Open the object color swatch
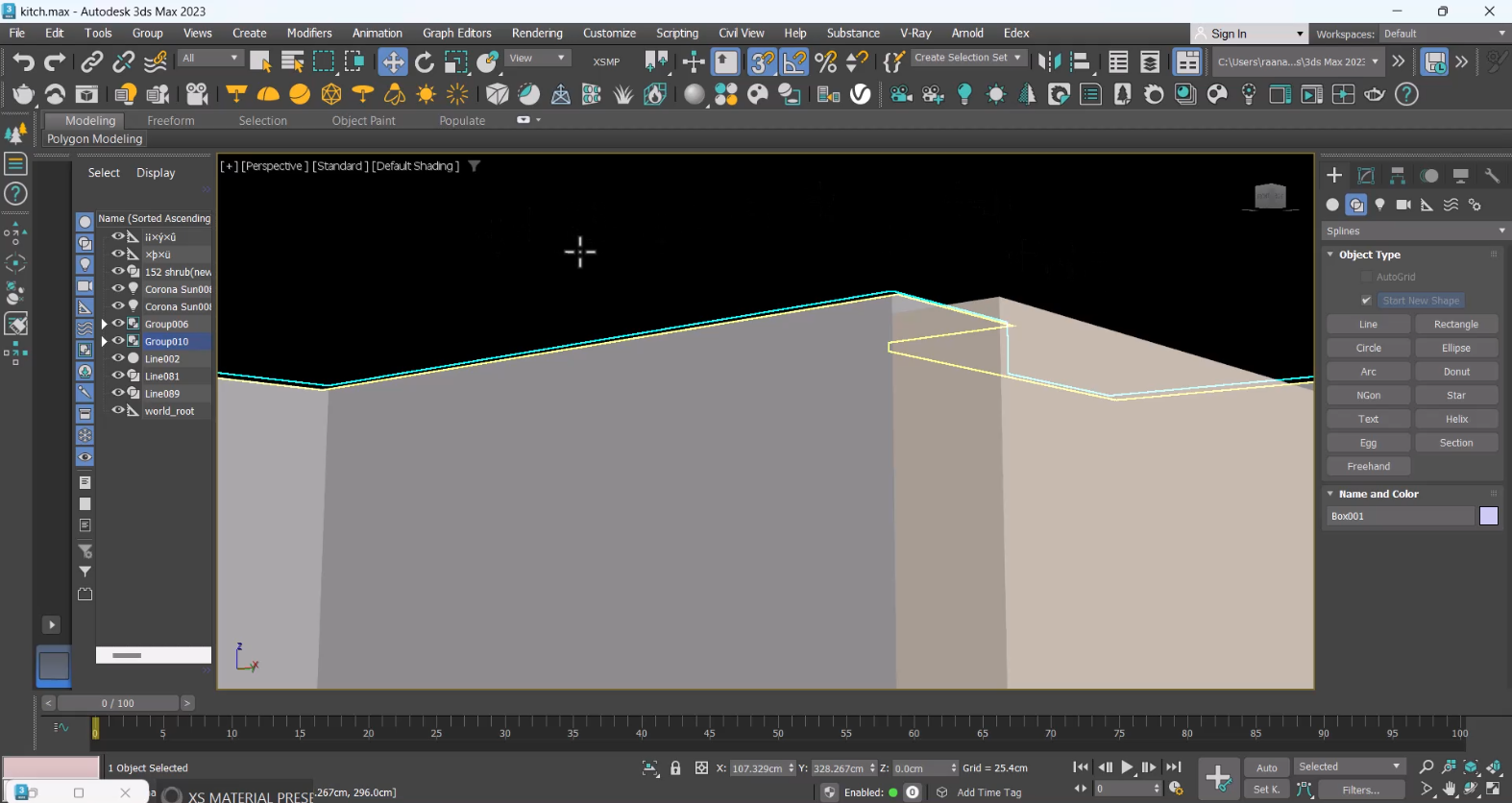The width and height of the screenshot is (1512, 803). (1488, 517)
